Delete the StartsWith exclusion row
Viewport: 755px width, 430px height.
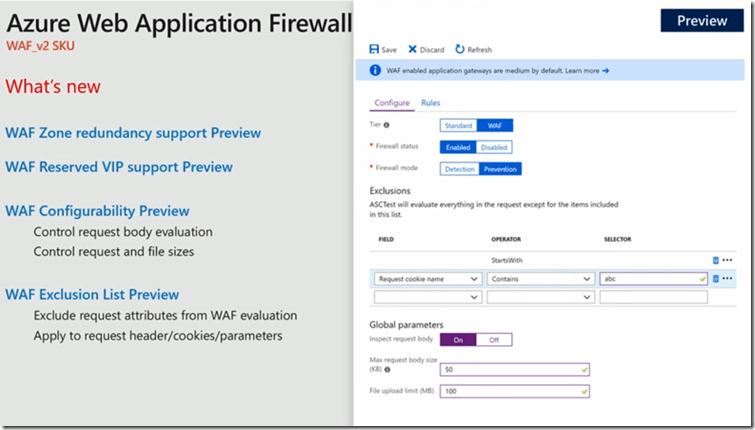[715, 260]
